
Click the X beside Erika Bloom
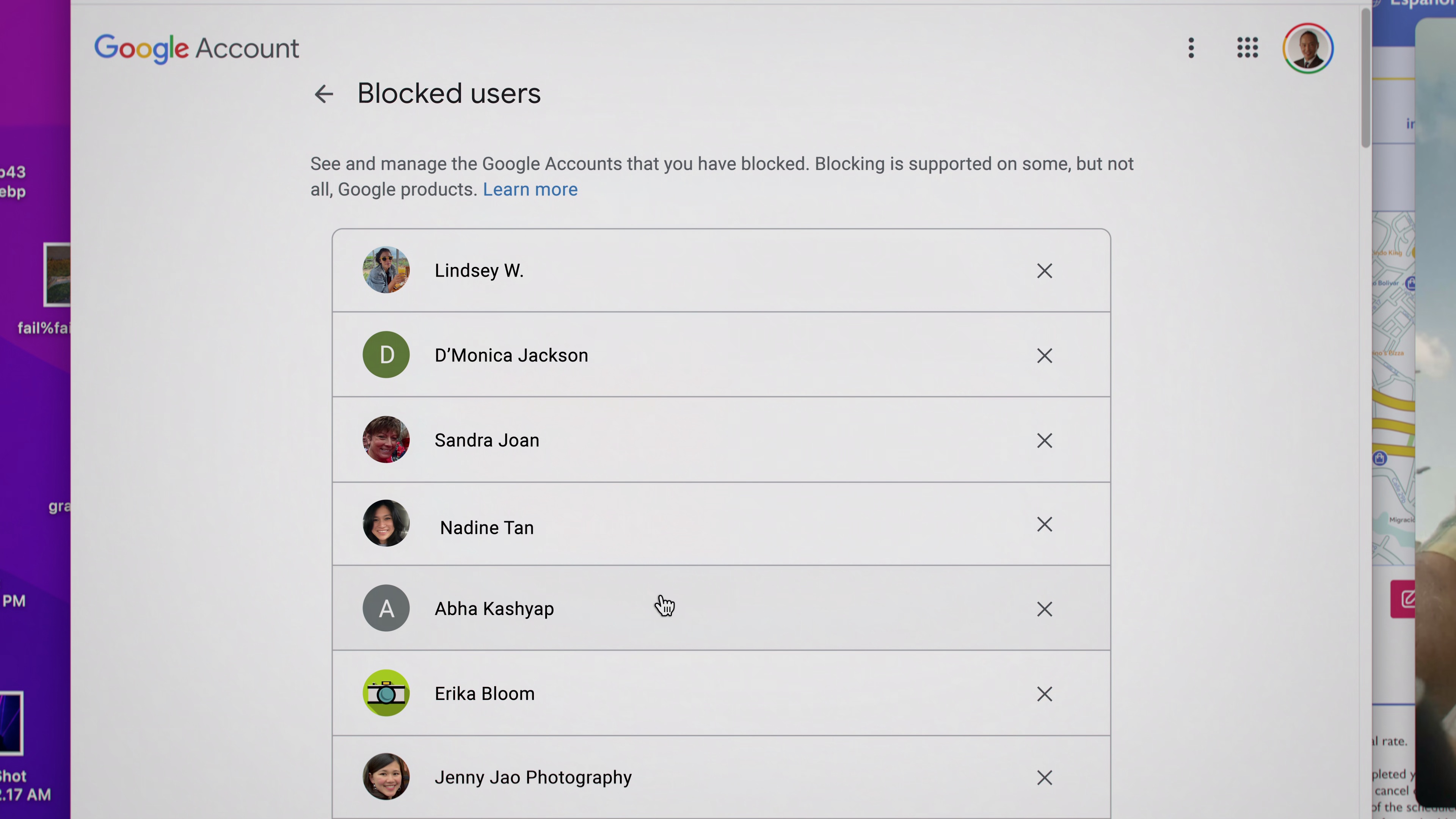(x=1044, y=693)
